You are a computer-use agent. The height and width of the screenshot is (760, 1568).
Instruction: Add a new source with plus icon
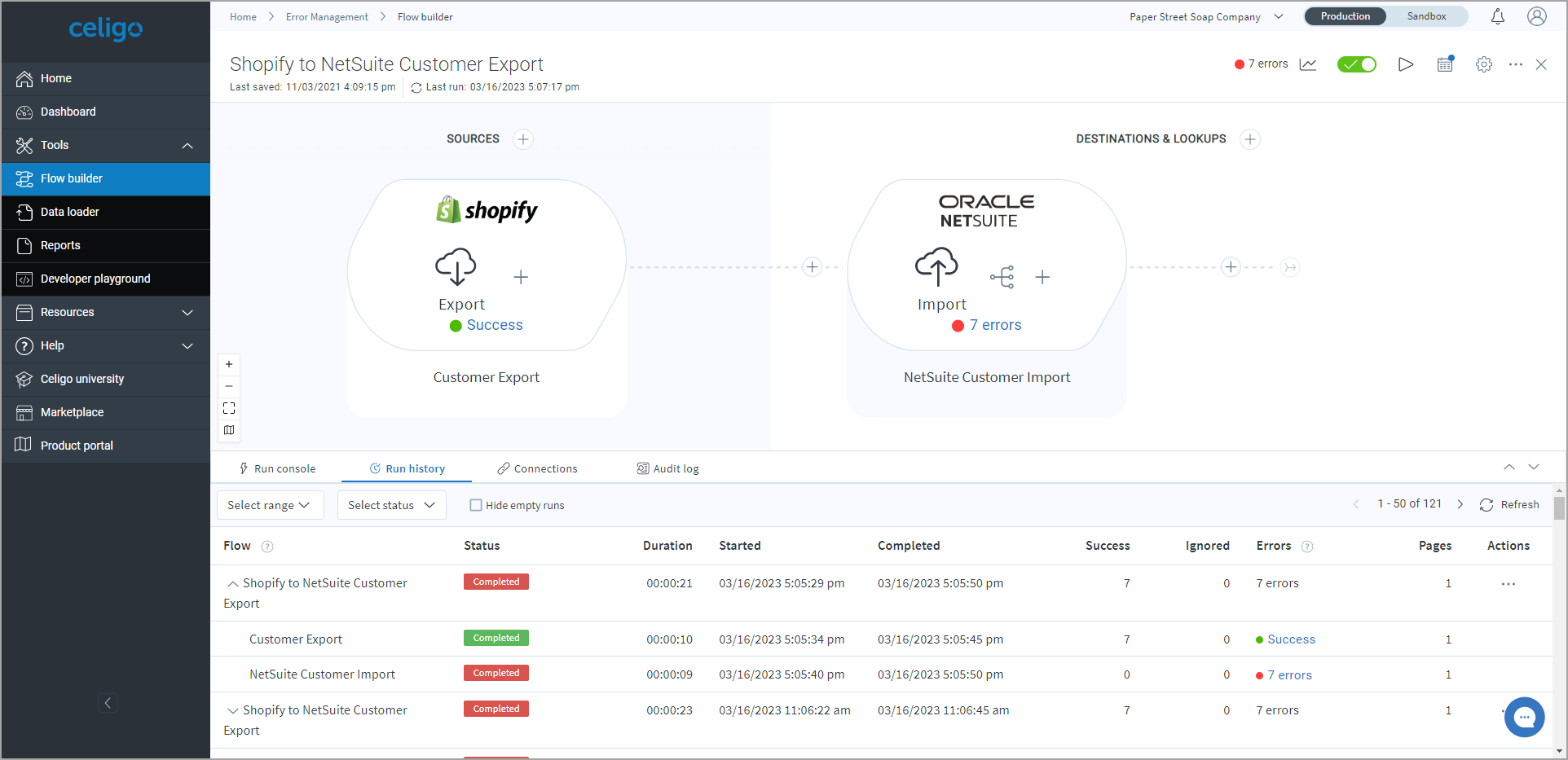click(x=523, y=139)
